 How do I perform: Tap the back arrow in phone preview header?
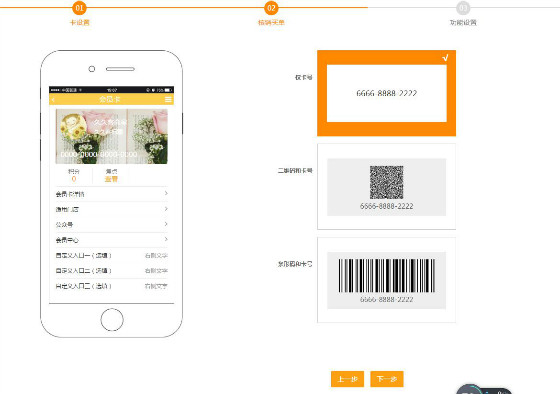[x=54, y=100]
